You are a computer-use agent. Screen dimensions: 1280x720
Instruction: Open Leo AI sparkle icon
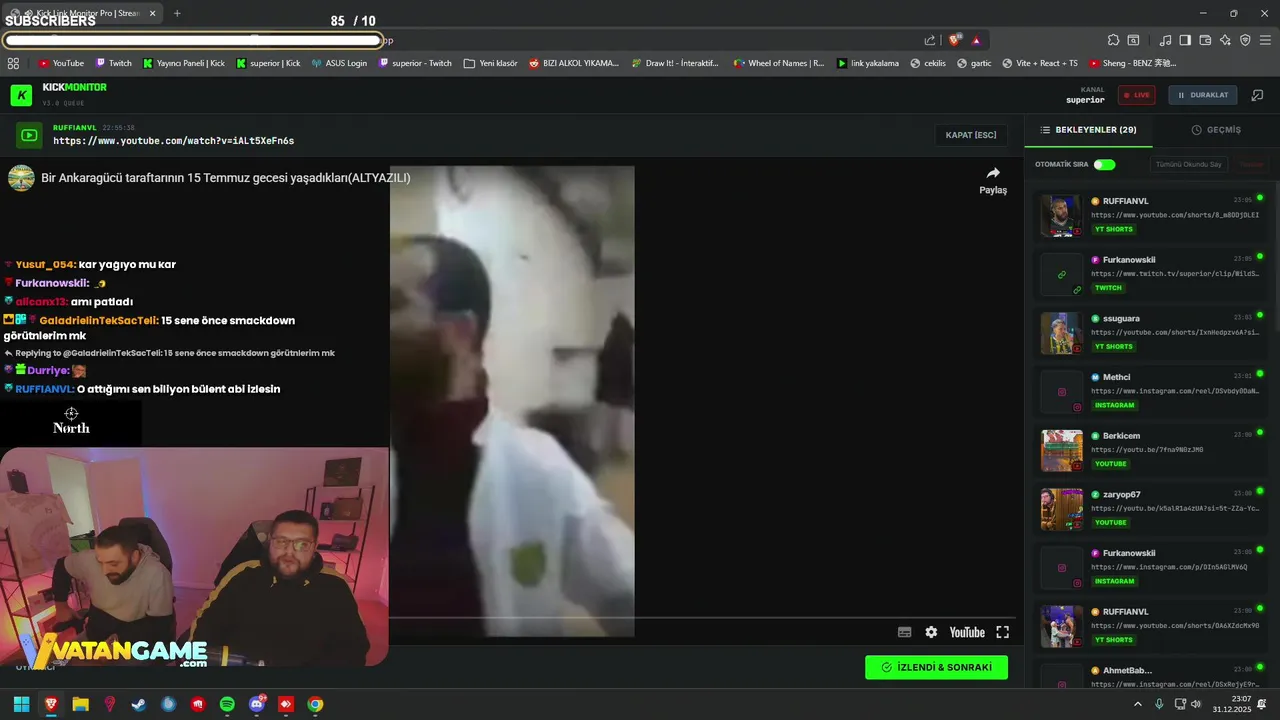[x=1225, y=40]
